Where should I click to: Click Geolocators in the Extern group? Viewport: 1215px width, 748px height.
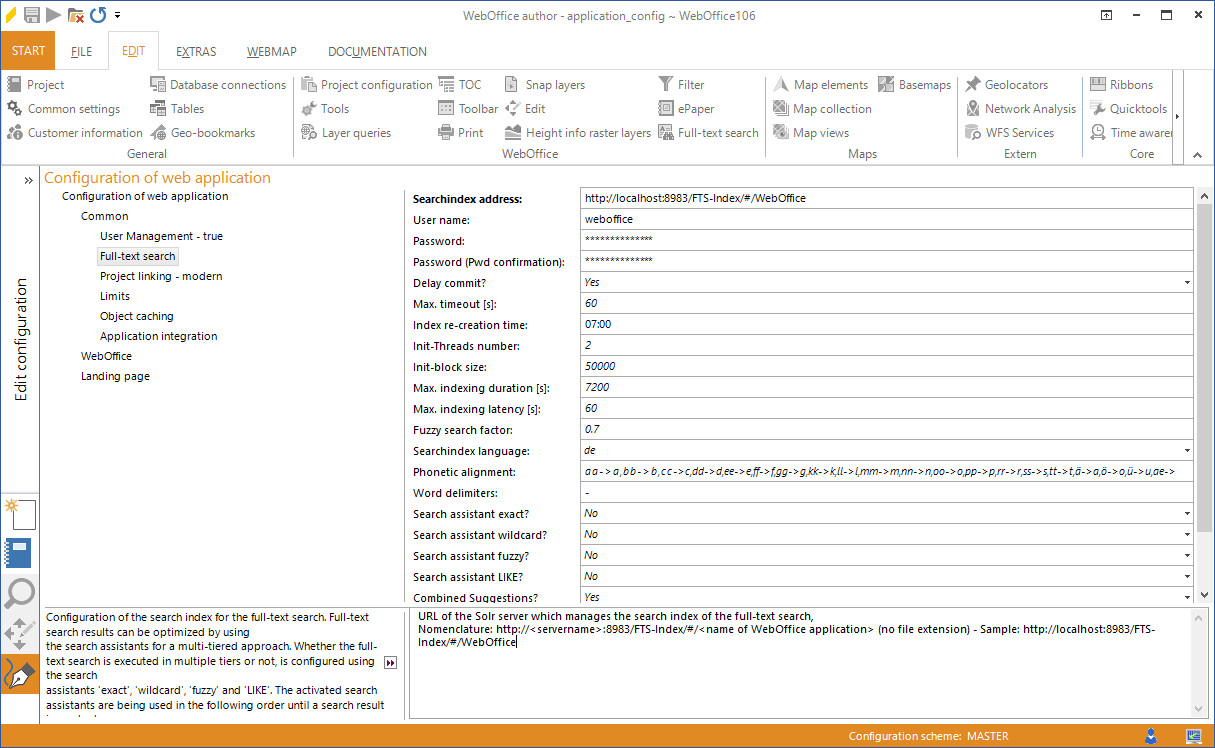1006,85
